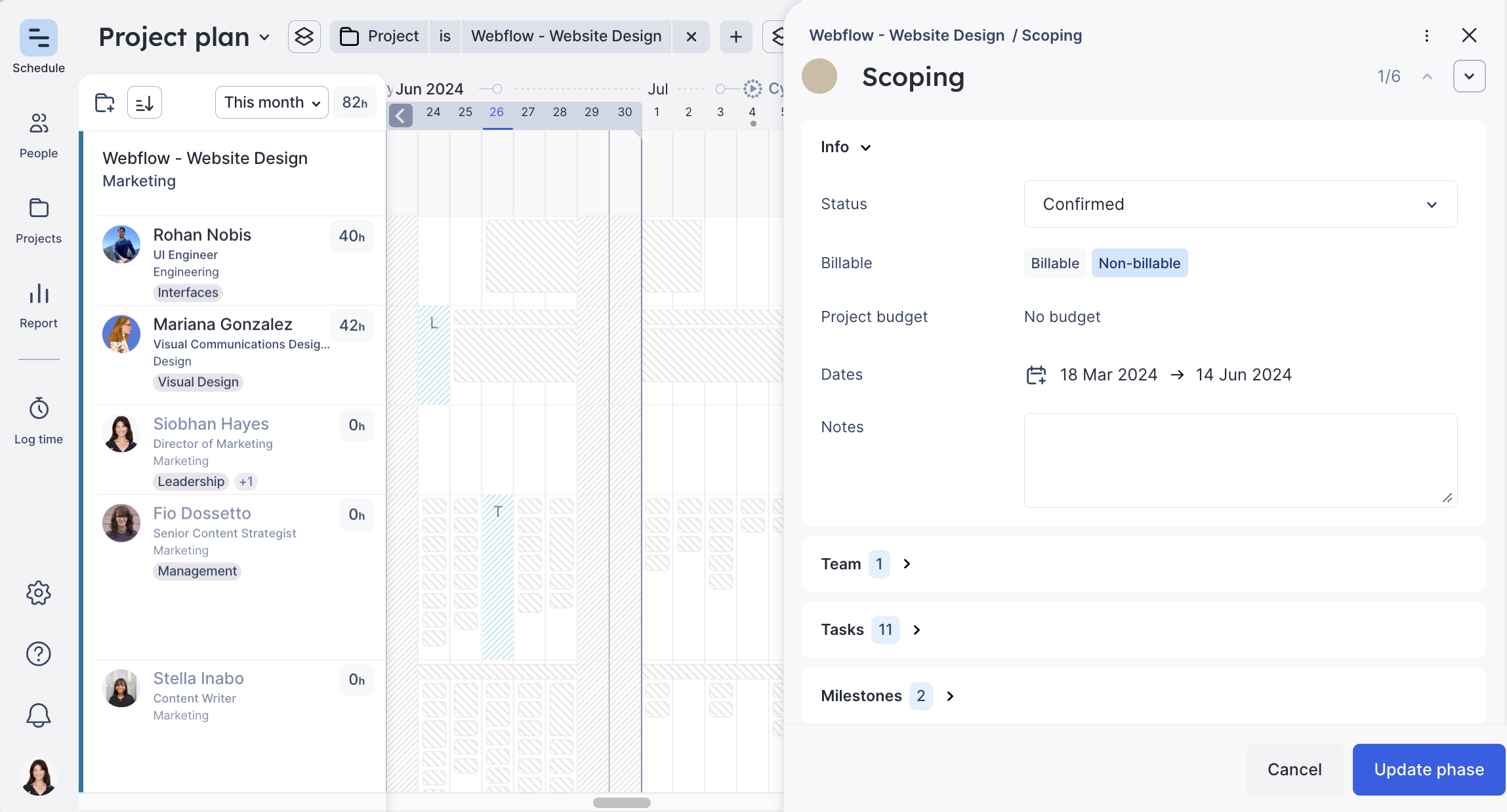
Task: Click the date cell for June 26
Action: point(497,112)
